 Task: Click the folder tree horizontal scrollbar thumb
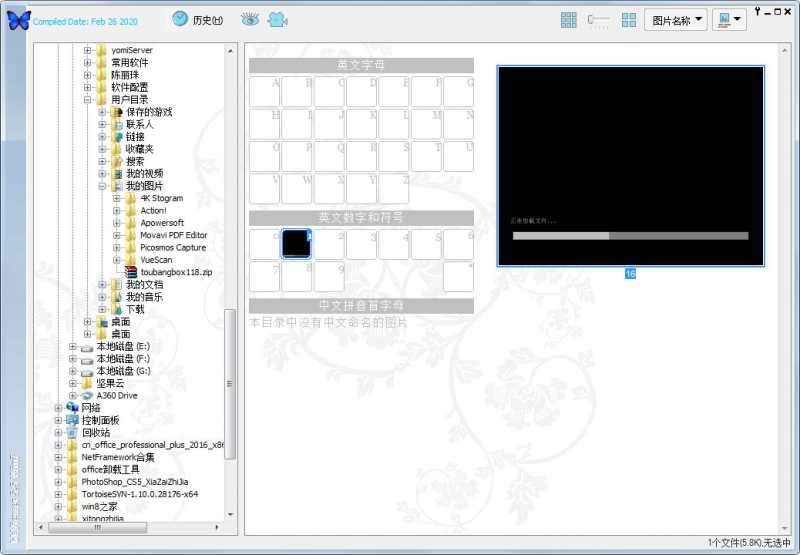click(97, 527)
